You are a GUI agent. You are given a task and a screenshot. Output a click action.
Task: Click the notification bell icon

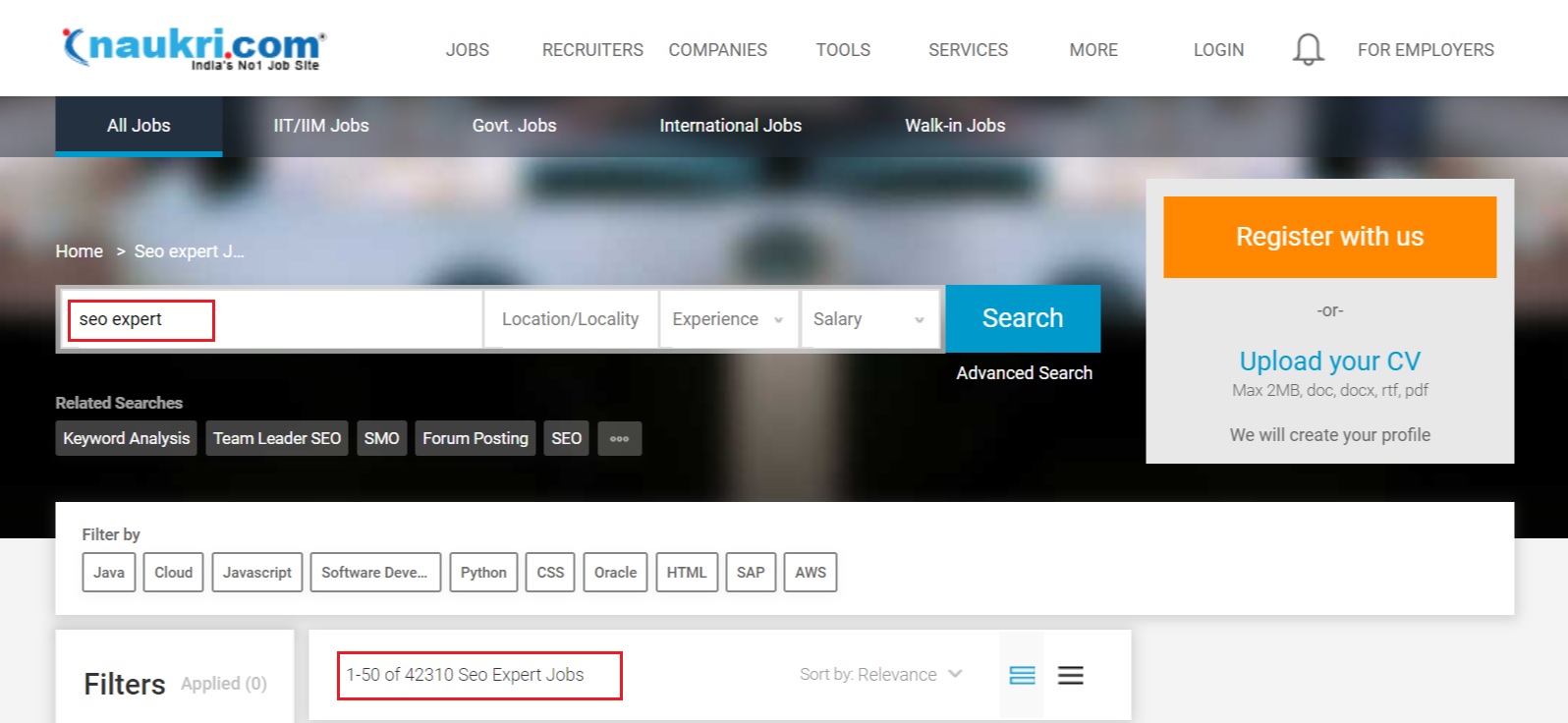click(x=1308, y=49)
